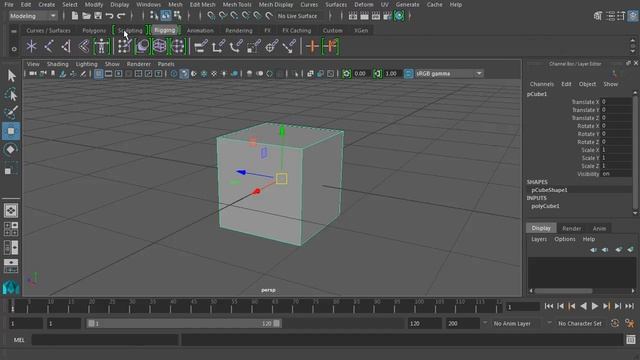This screenshot has width=640, height=360.
Task: Click the Open Scene folder icon
Action: (86, 16)
